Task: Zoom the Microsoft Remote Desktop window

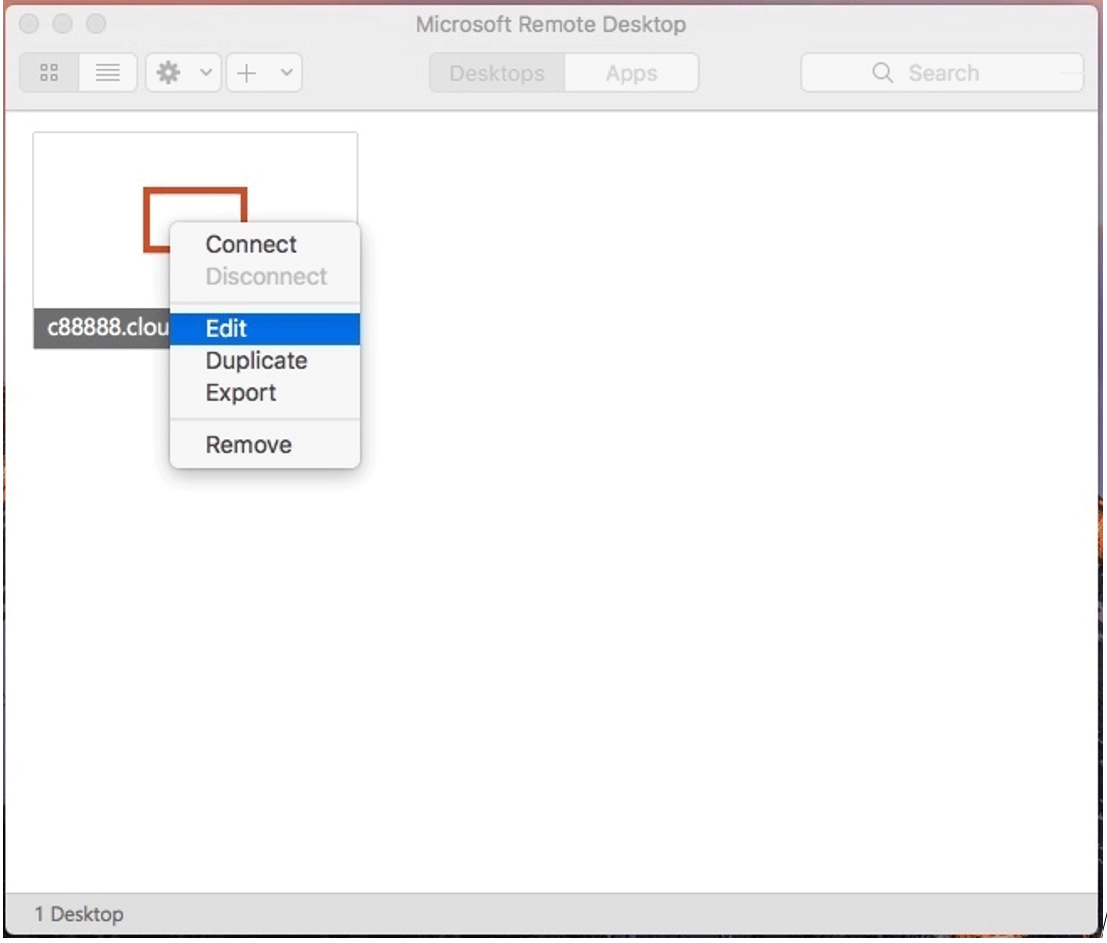Action: [x=96, y=24]
